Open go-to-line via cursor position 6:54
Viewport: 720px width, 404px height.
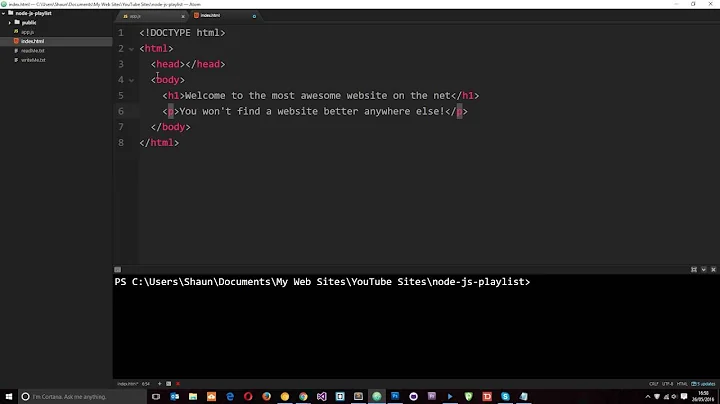tap(146, 384)
